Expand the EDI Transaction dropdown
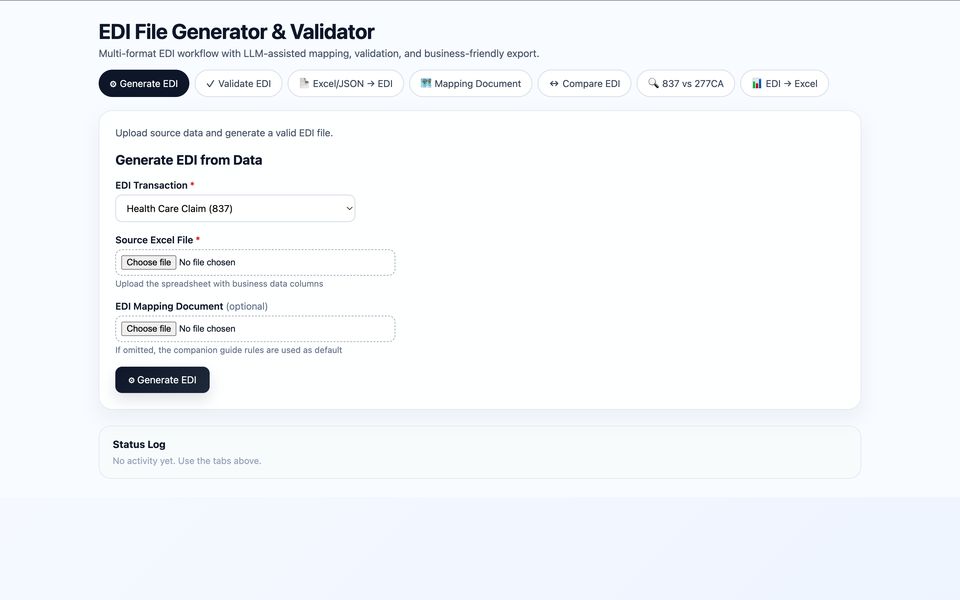960x600 pixels. pyautogui.click(x=235, y=208)
